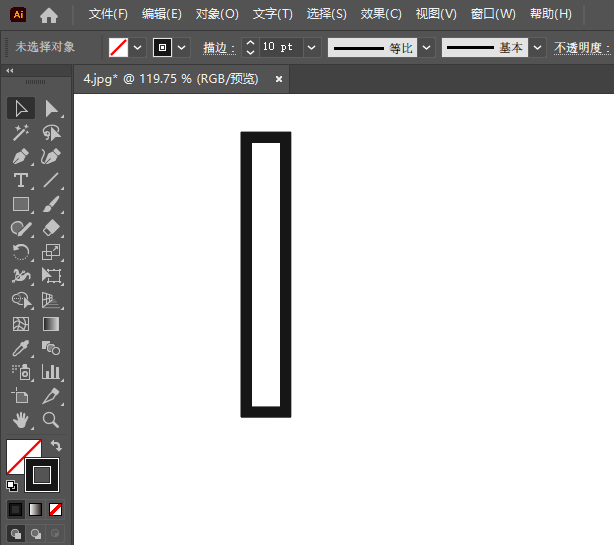Select the Artboard tool
Image resolution: width=614 pixels, height=545 pixels.
pyautogui.click(x=21, y=396)
